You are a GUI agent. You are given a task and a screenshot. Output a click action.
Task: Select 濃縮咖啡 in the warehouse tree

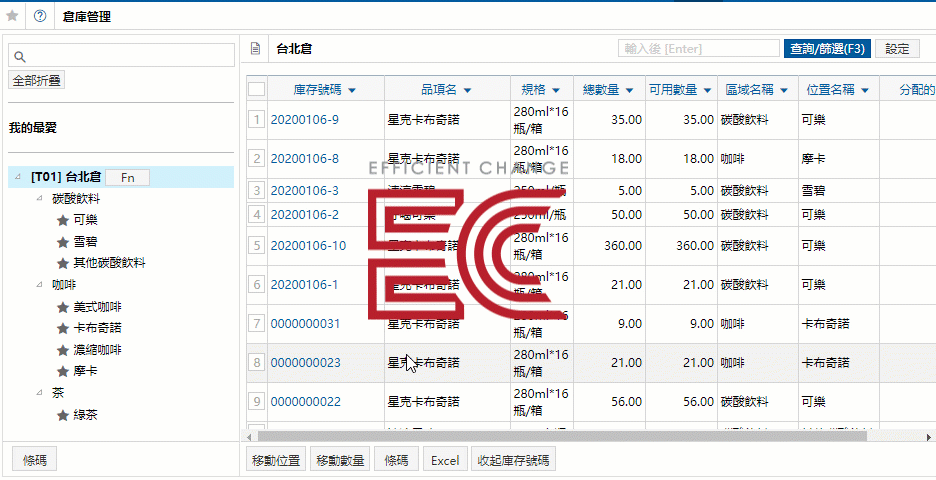point(97,350)
